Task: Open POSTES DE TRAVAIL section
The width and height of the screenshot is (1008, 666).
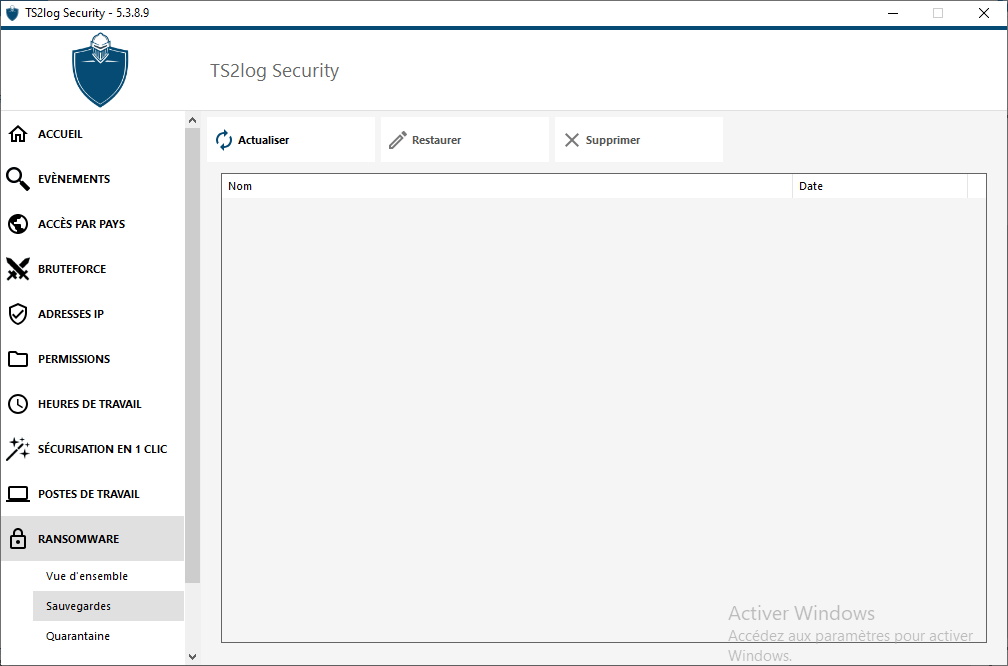Action: coord(93,494)
